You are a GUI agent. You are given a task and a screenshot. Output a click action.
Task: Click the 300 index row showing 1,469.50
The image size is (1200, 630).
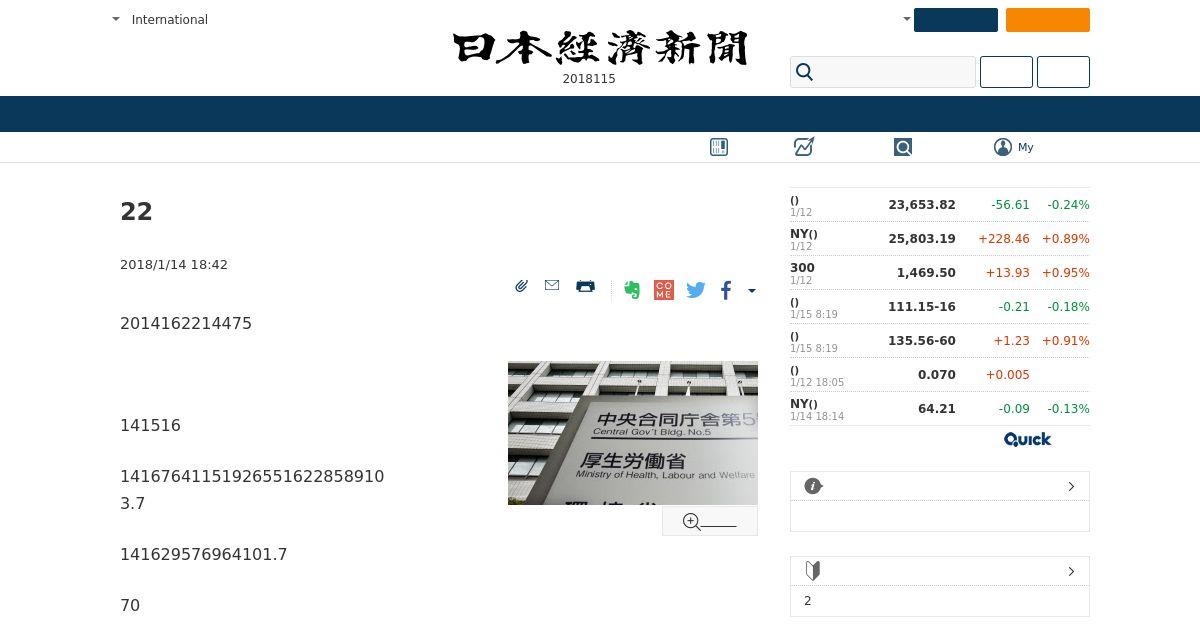(x=940, y=273)
